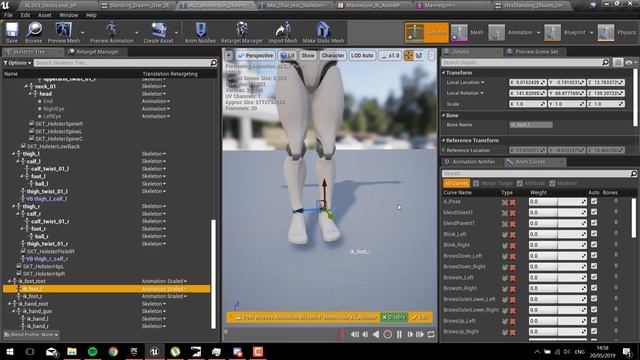
Task: Open retargeting dropdown for ik_foot_root
Action: click(x=164, y=281)
